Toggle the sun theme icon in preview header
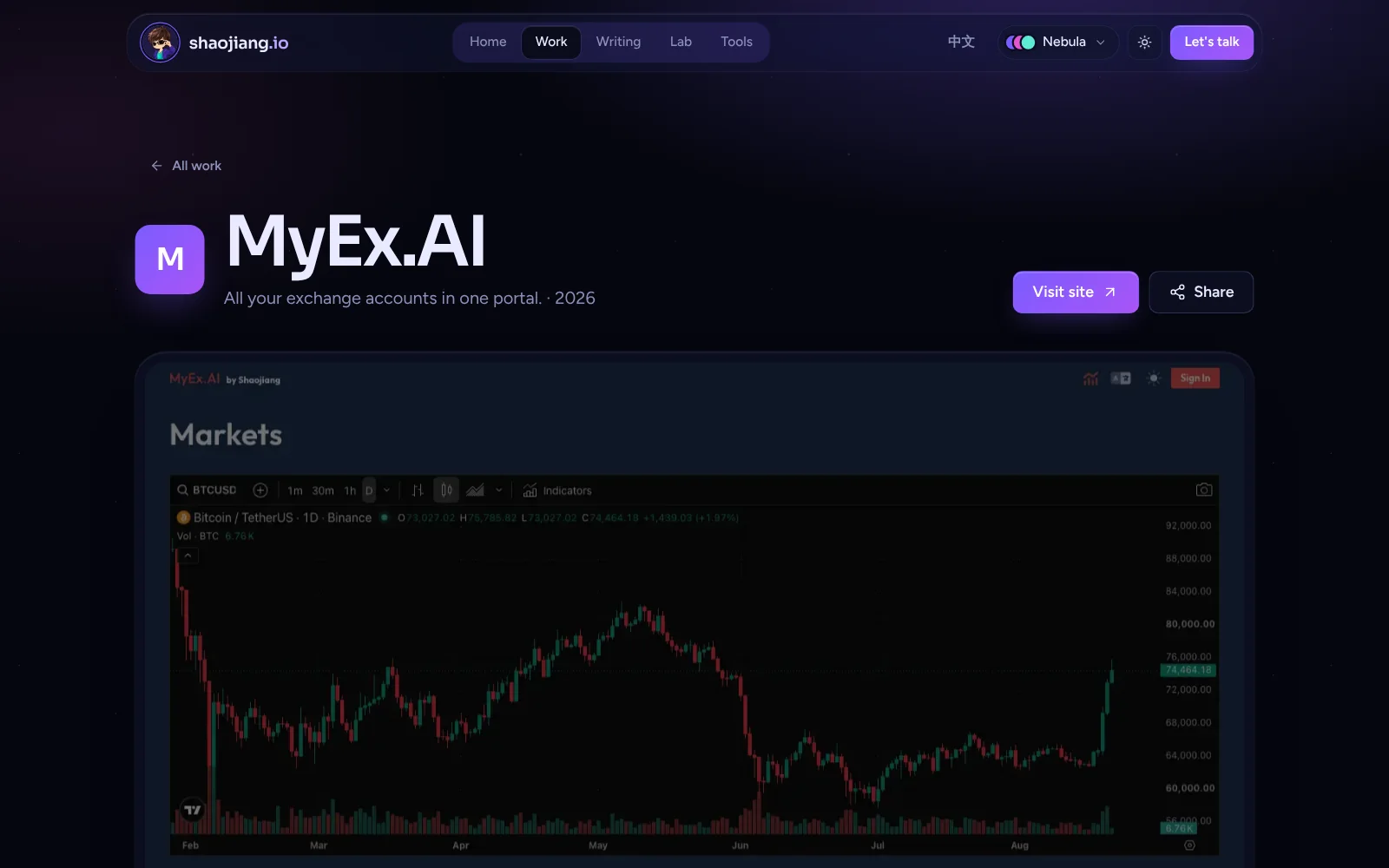1389x868 pixels. [x=1153, y=378]
